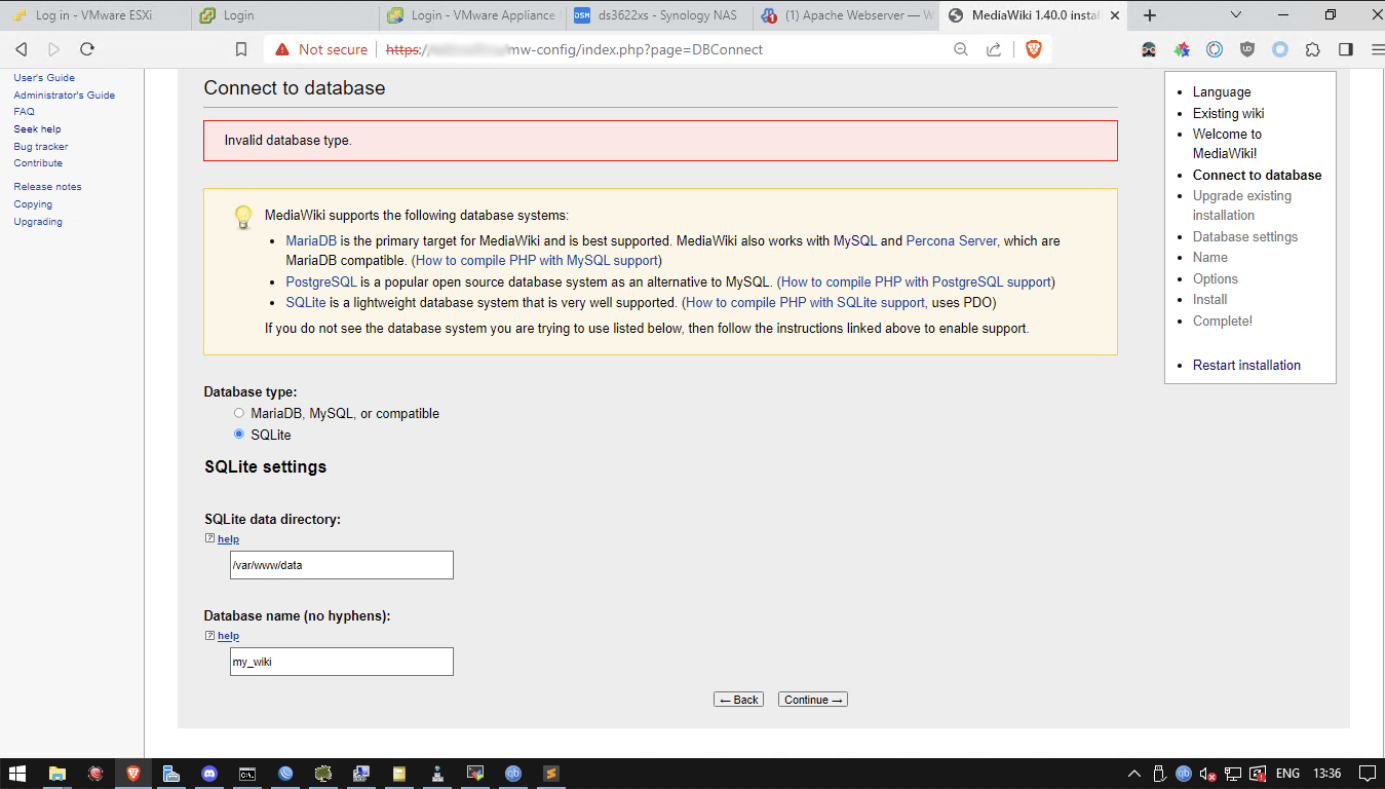Open the Windows Start menu
1385x789 pixels.
click(x=17, y=773)
